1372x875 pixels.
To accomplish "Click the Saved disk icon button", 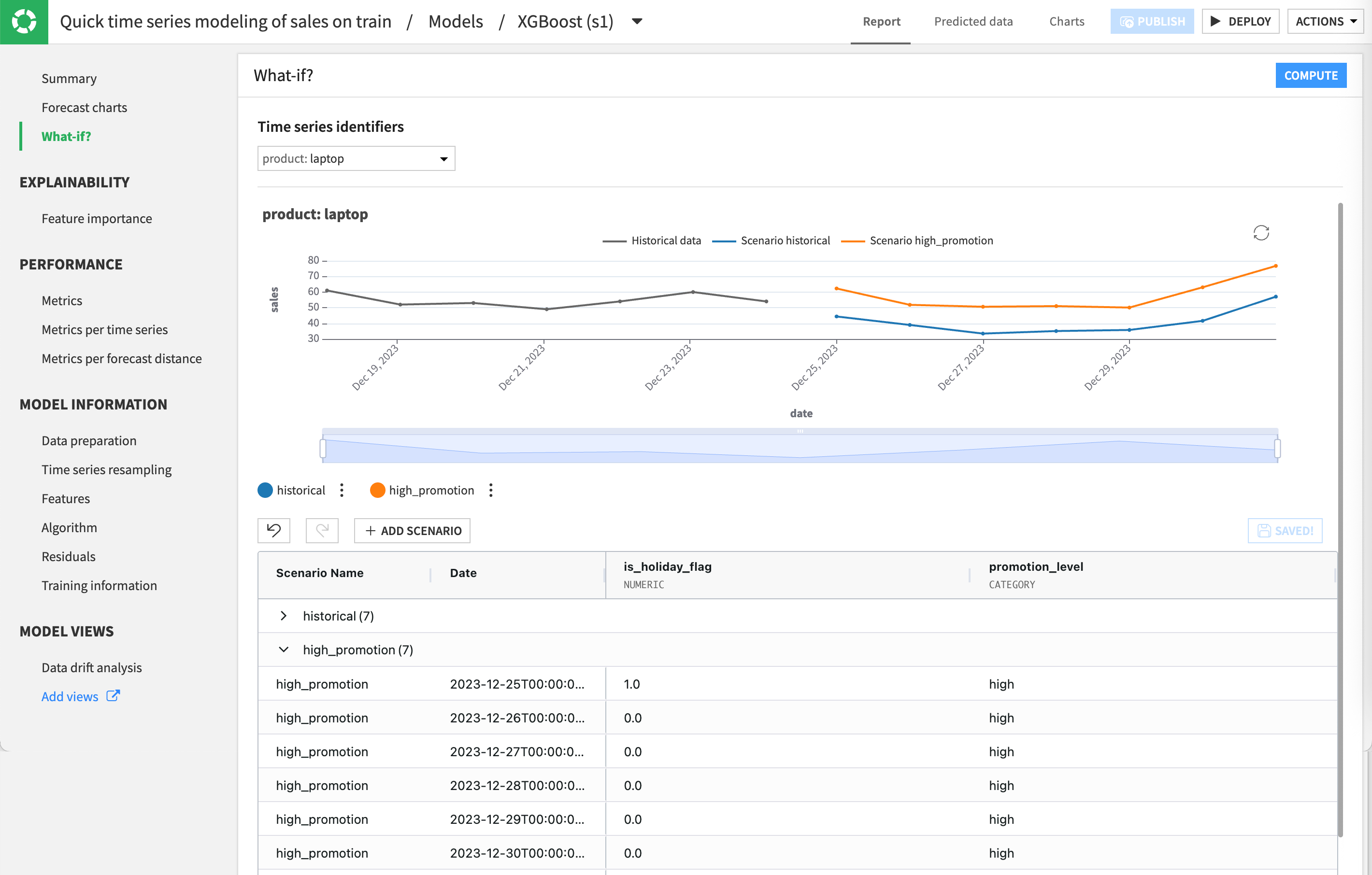I will click(x=1284, y=530).
